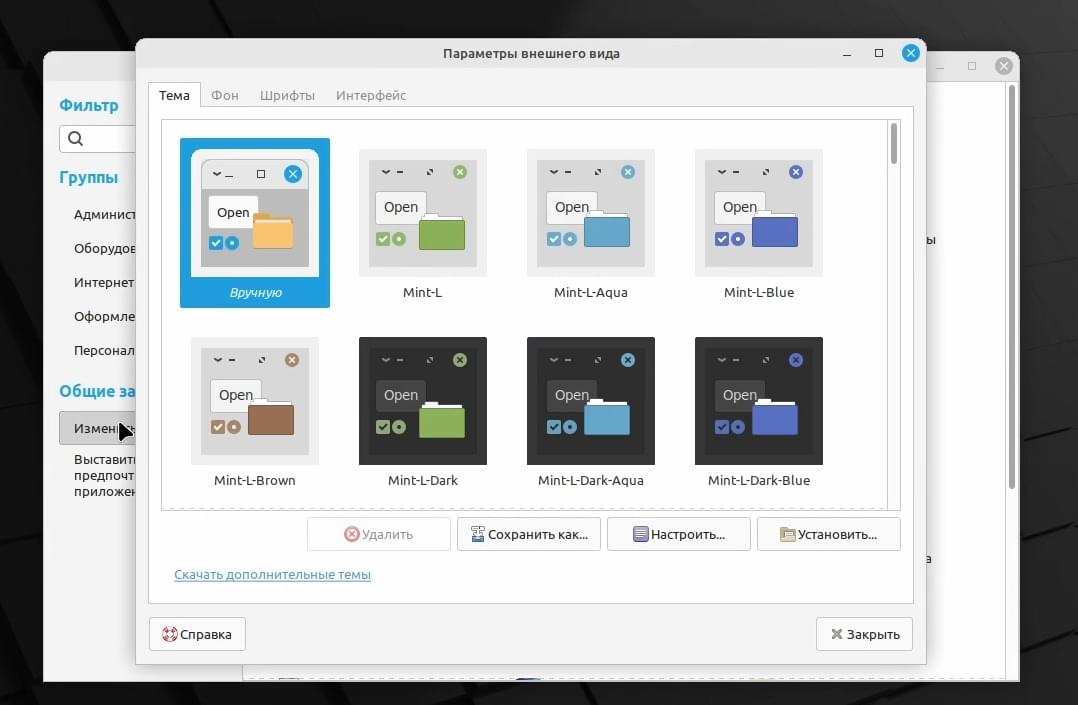The image size is (1078, 705).
Task: Open Скачать дополнительные темы link
Action: tap(272, 574)
